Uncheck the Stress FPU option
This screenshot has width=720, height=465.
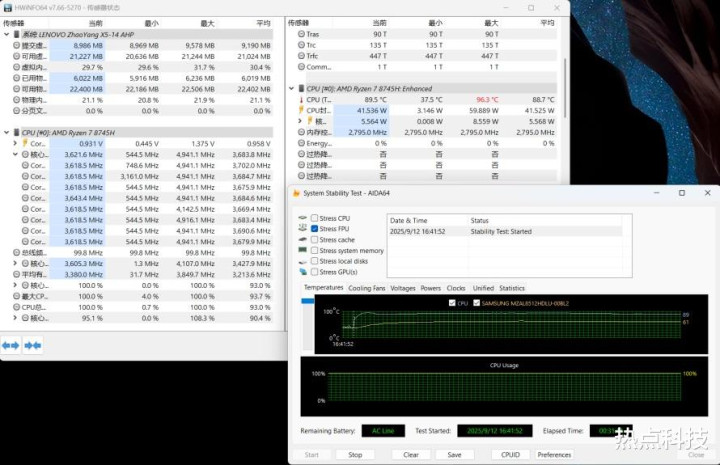point(315,229)
